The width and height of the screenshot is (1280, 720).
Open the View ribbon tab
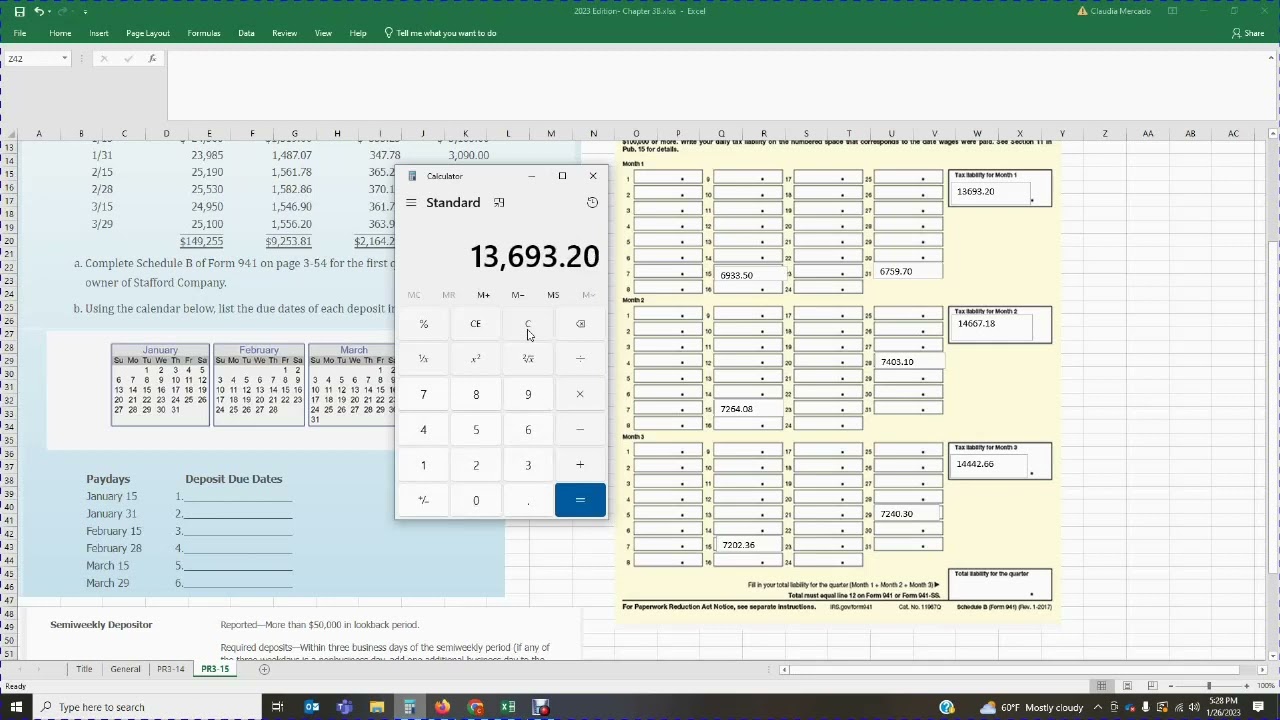(323, 33)
